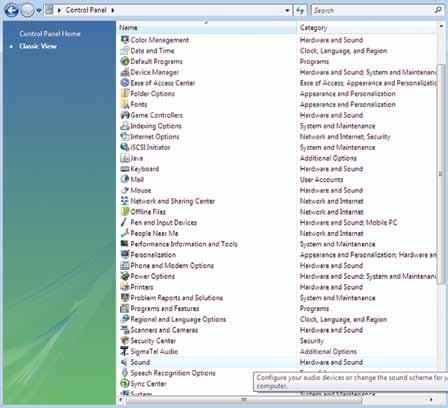This screenshot has height=408, width=448.
Task: Expand the address bar history dropdown
Action: 287,10
